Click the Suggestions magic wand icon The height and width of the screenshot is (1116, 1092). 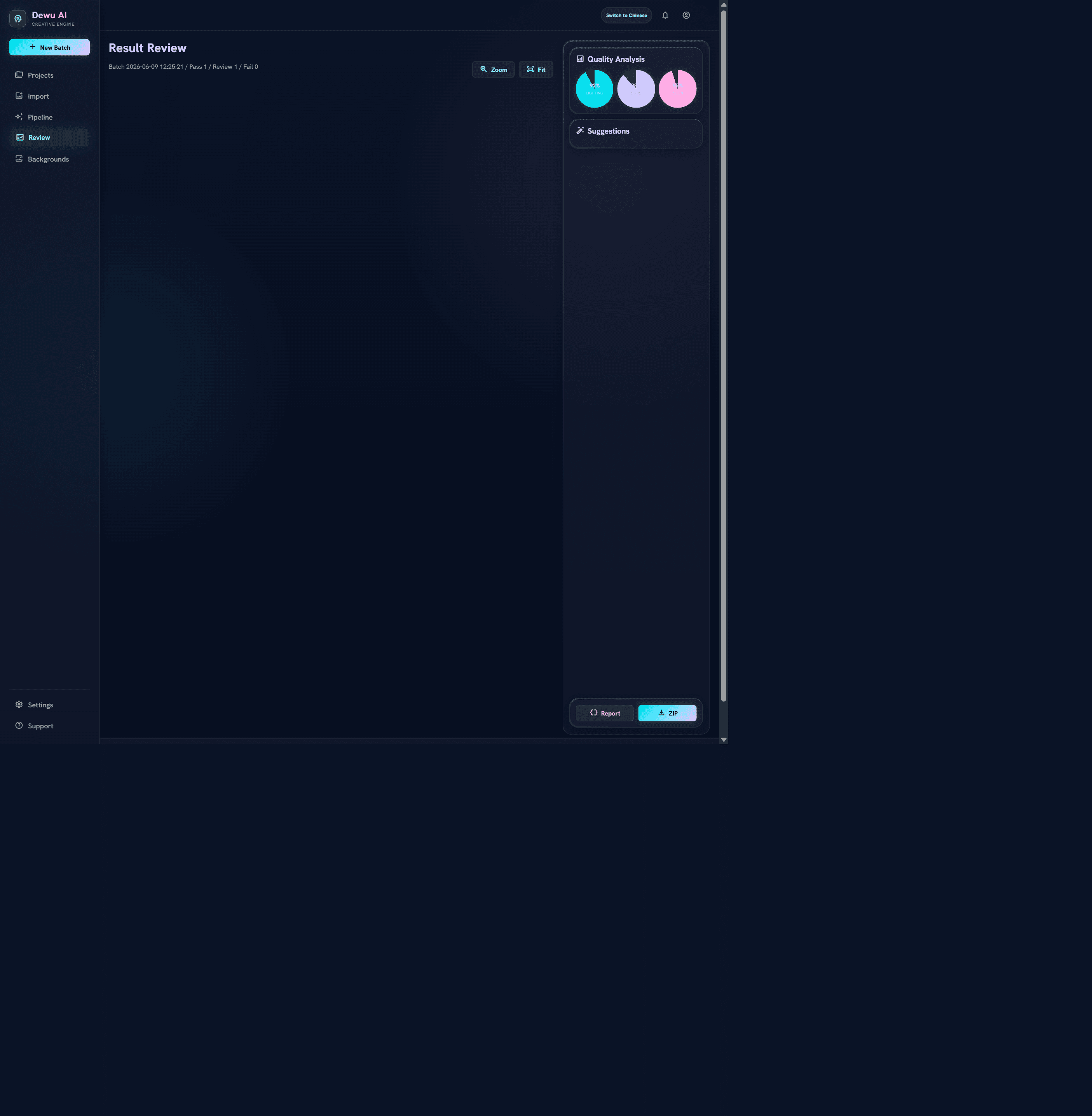580,131
